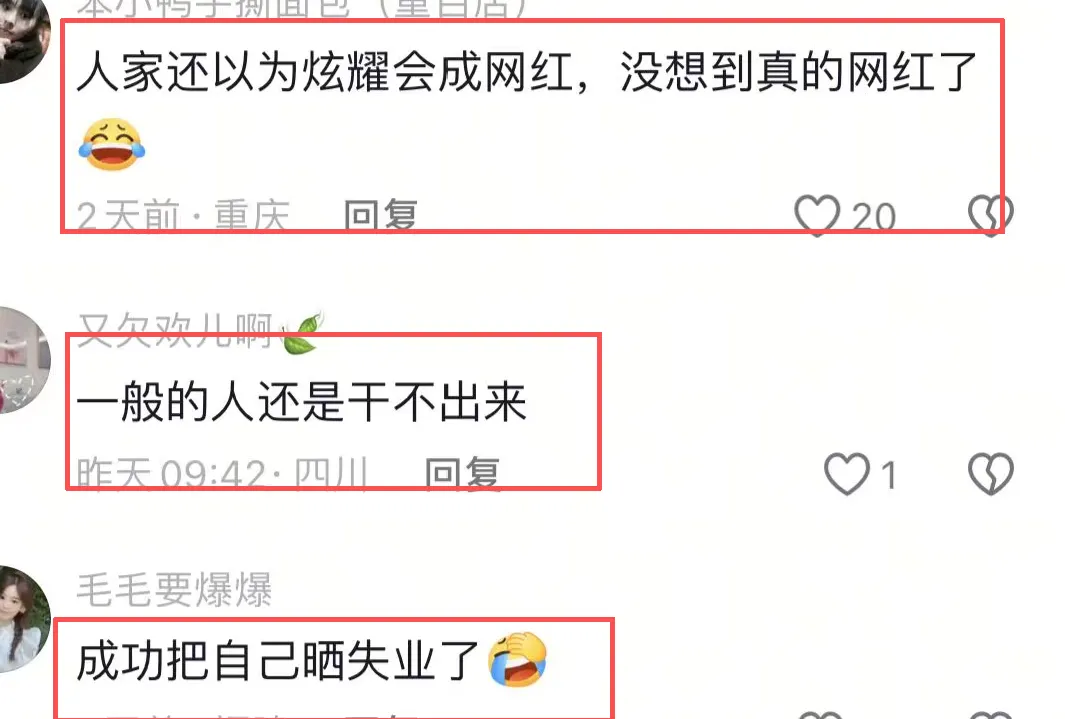Reply to the 重庆 comment via 回复
Viewport: 1065px width, 719px height.
380,216
